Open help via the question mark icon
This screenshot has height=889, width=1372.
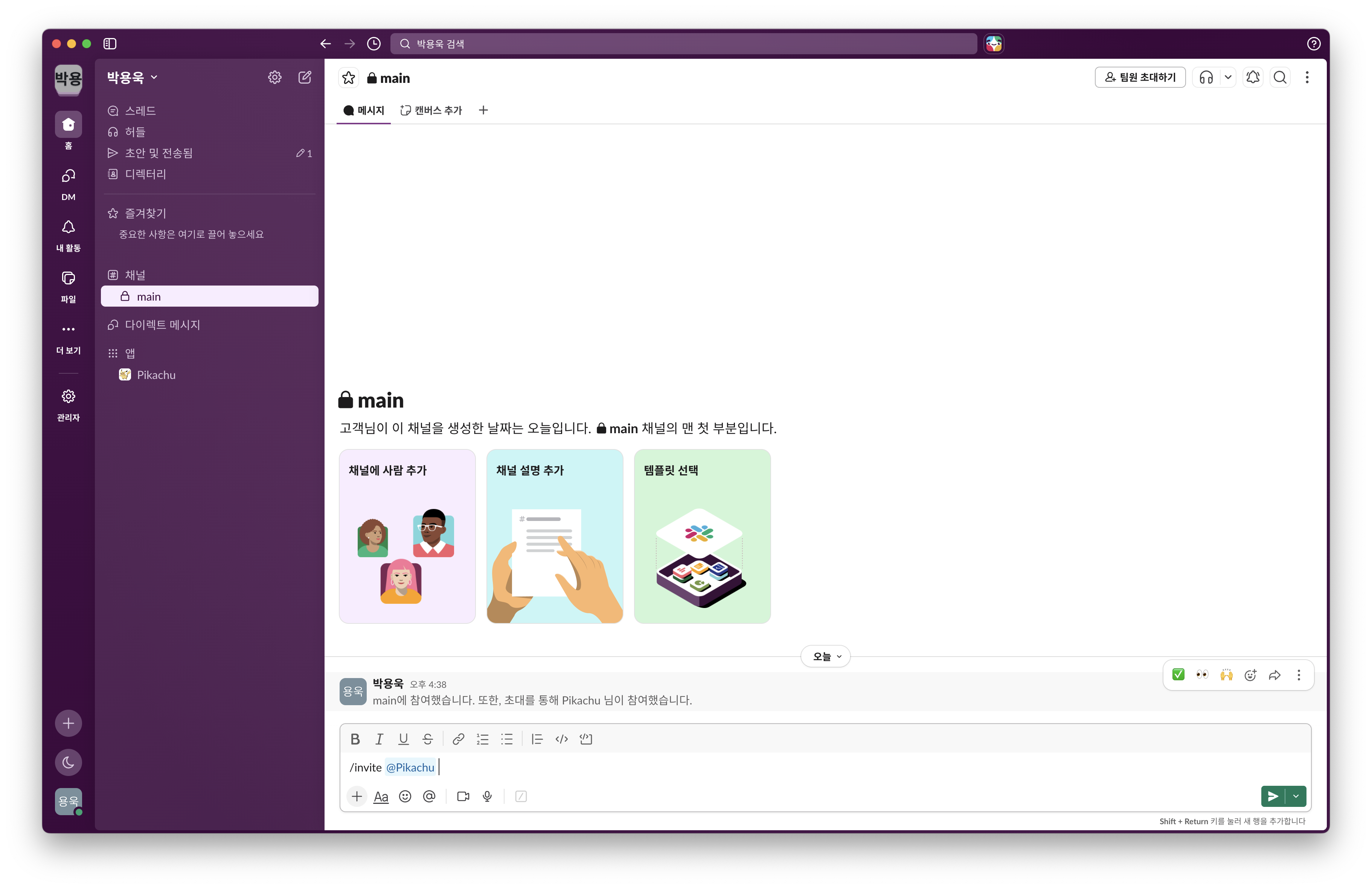coord(1314,44)
